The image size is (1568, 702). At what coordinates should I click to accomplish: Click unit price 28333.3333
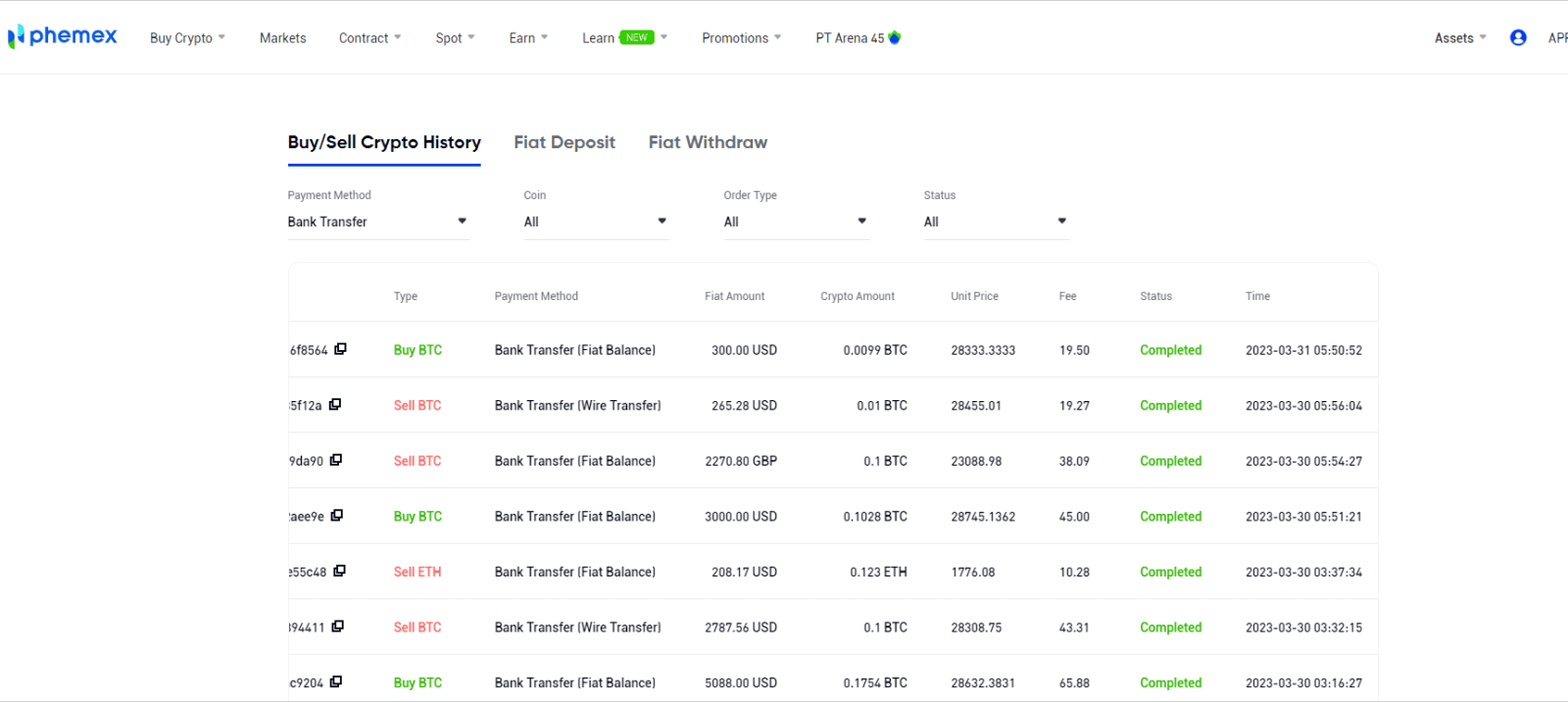[x=983, y=350]
